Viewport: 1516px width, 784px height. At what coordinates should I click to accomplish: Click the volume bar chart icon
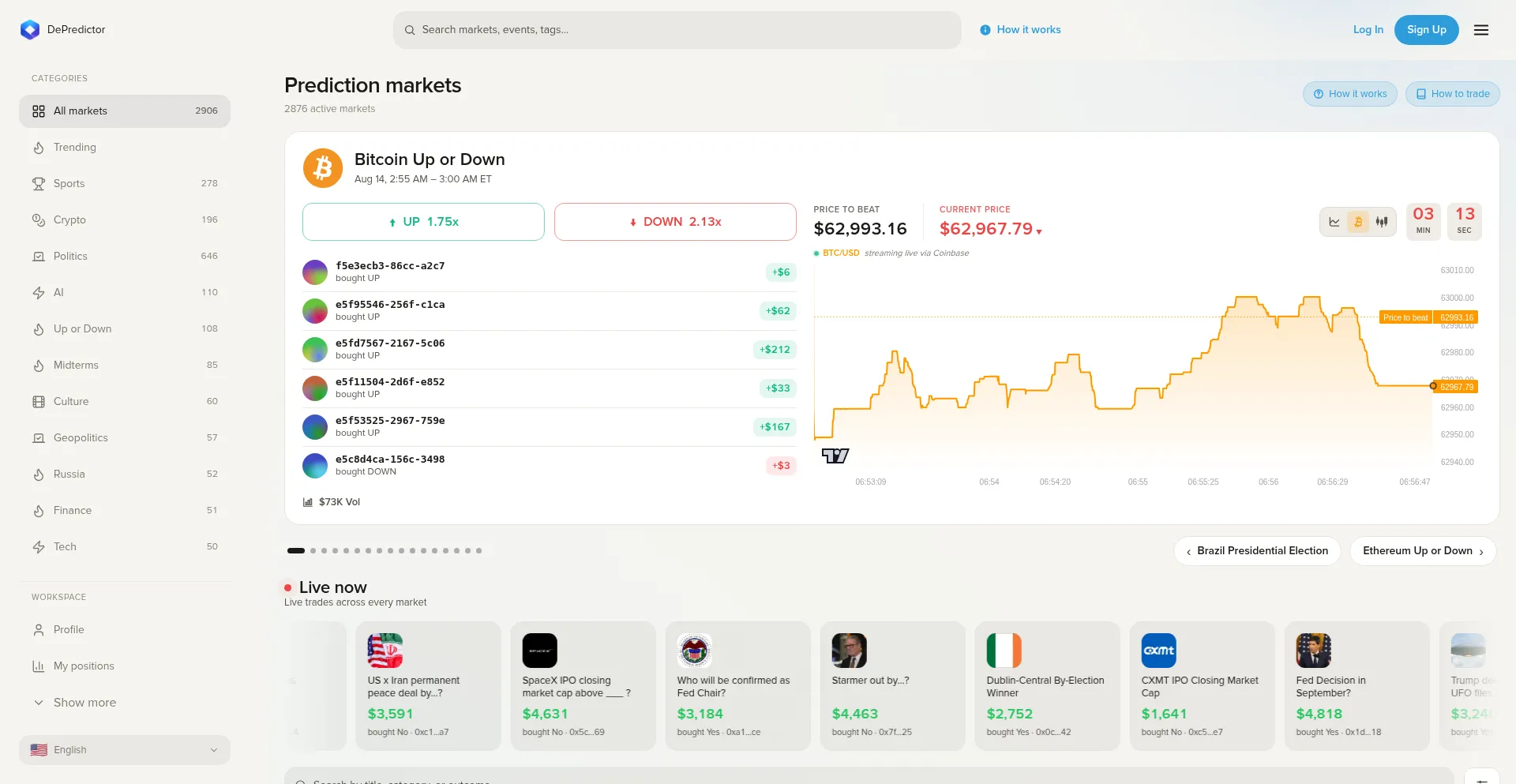click(308, 502)
